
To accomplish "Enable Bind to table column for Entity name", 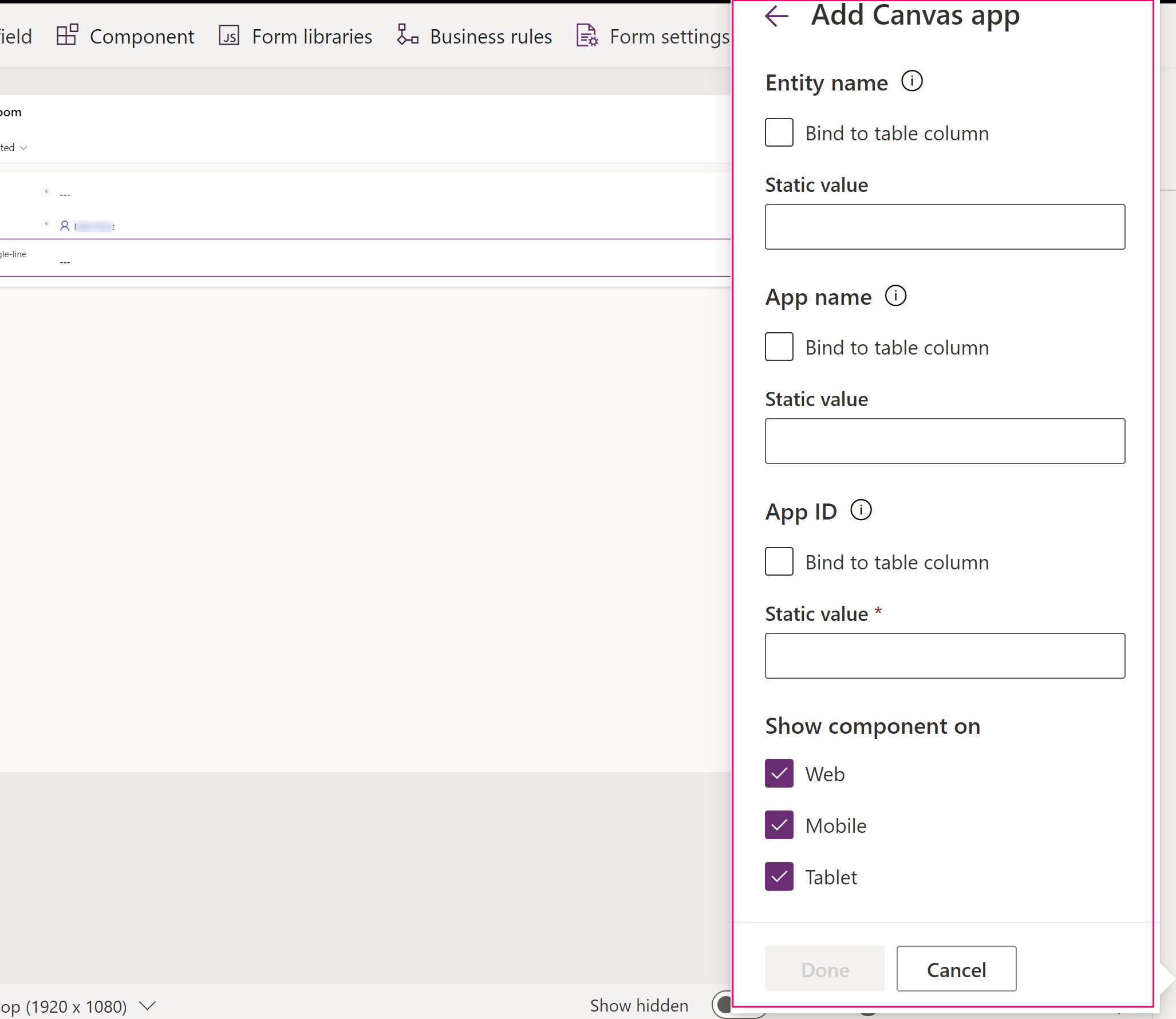I will tap(779, 132).
